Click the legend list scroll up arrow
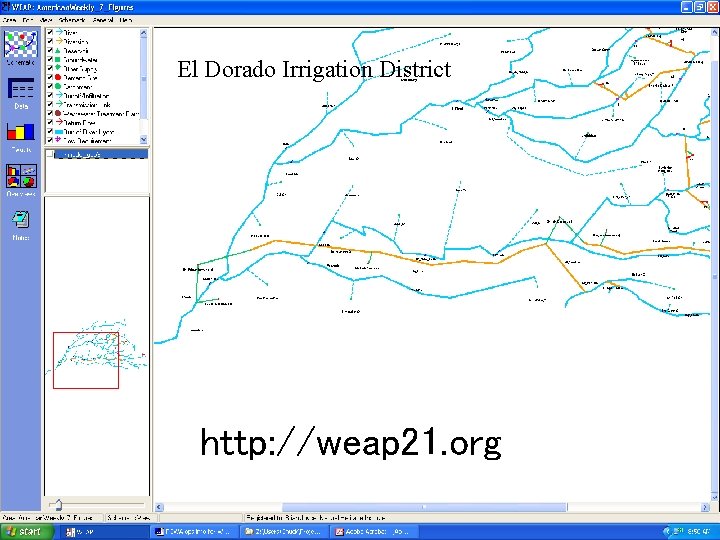720x540 pixels. (x=143, y=33)
